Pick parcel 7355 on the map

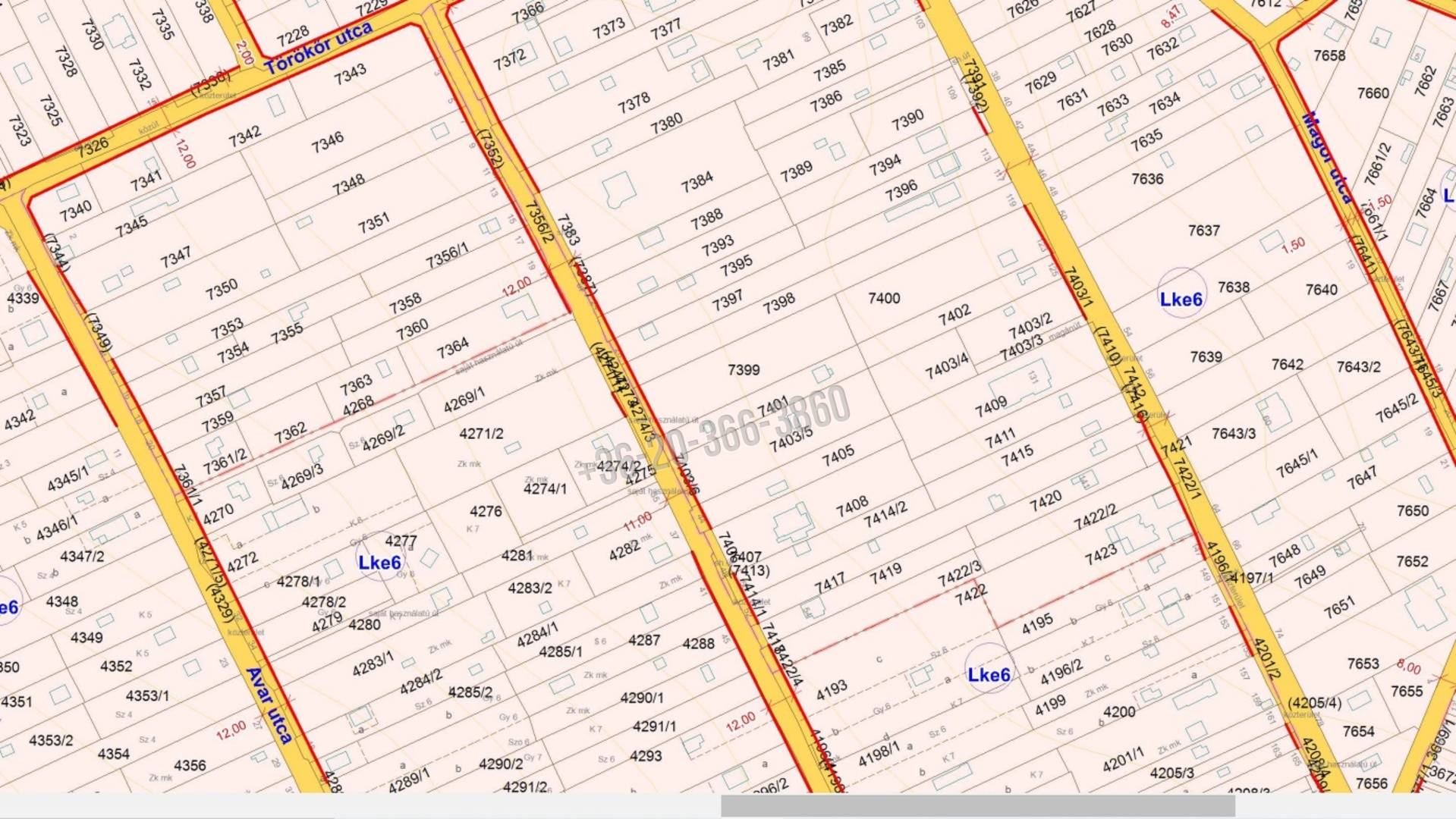pos(287,333)
